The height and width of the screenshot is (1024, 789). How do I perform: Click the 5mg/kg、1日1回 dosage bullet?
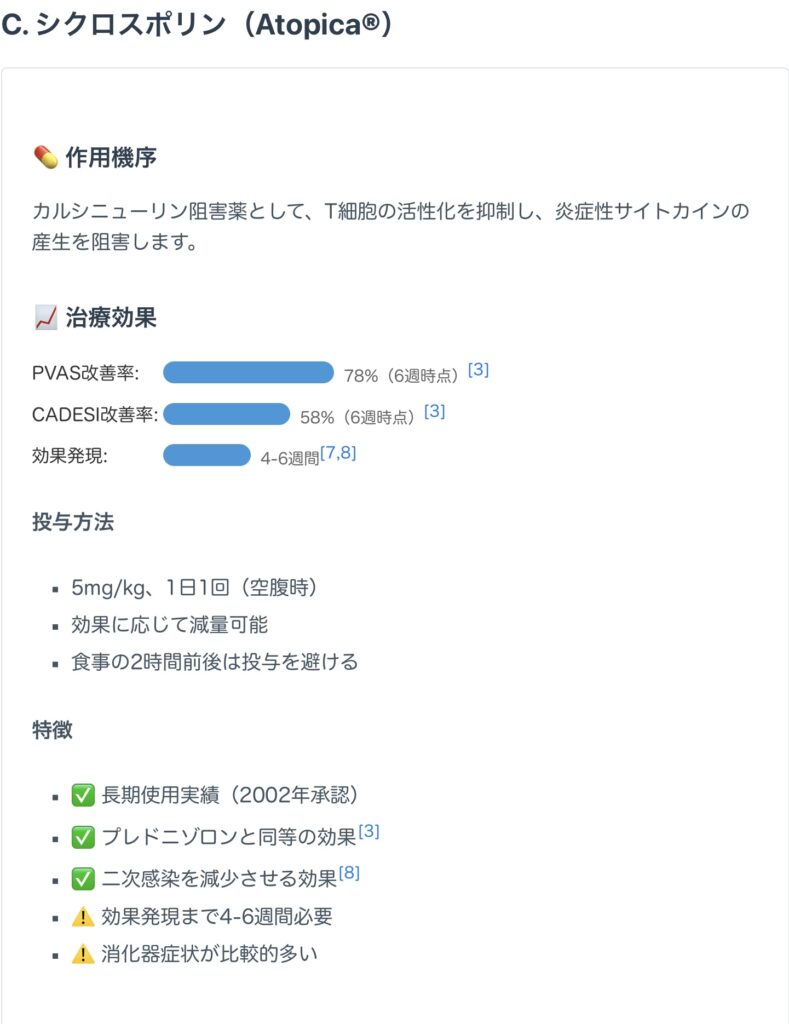(195, 588)
